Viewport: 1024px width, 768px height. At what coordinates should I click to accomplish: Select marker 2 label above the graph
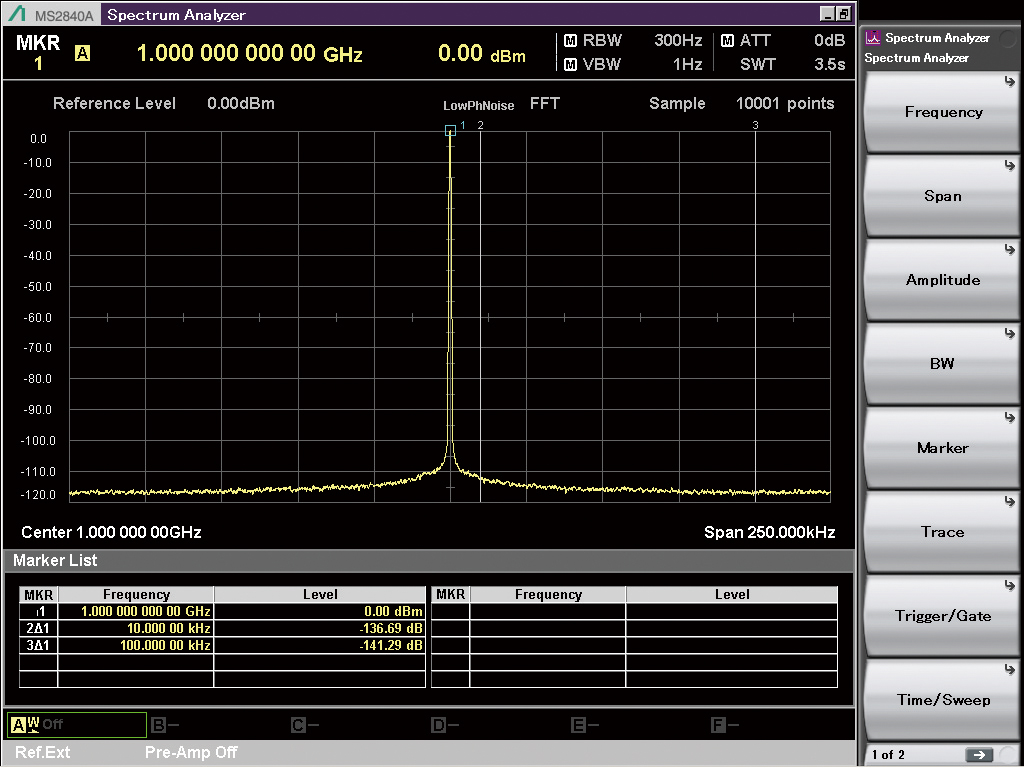coord(481,125)
